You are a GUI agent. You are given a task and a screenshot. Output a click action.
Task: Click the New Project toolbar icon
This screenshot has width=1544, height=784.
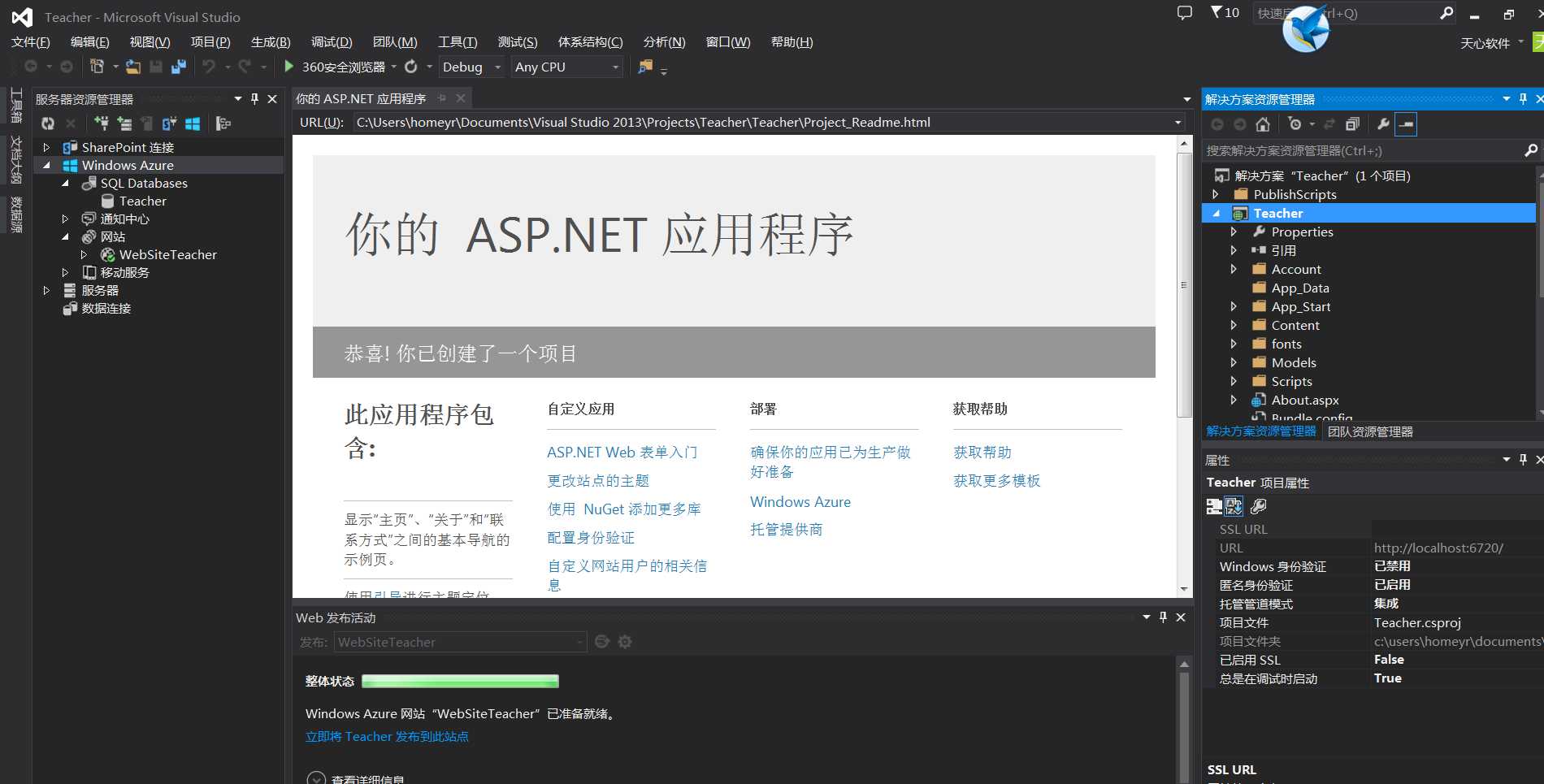coord(97,67)
